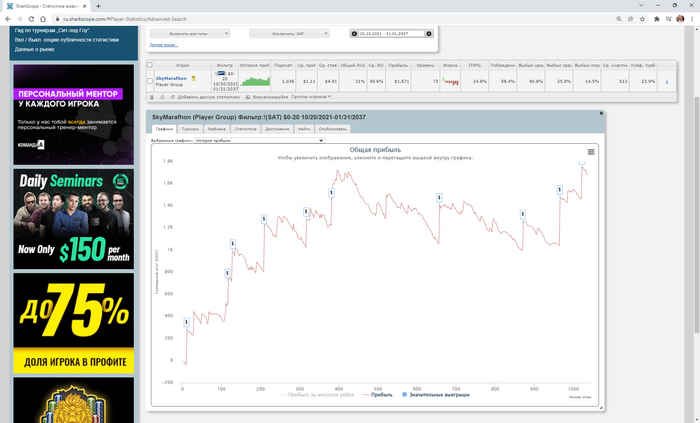Open the selected graphs "История прибыли" dropdown
The width and height of the screenshot is (700, 423).
tap(259, 141)
